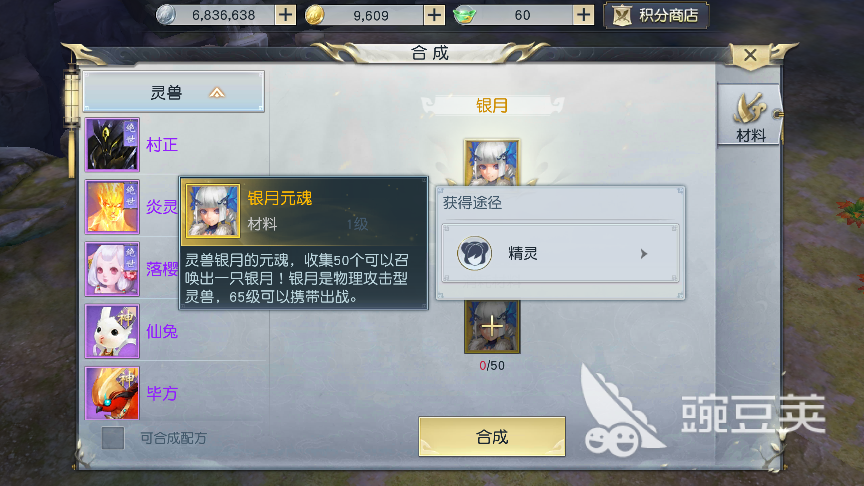Click the arrow beside 精灵 route

[644, 254]
